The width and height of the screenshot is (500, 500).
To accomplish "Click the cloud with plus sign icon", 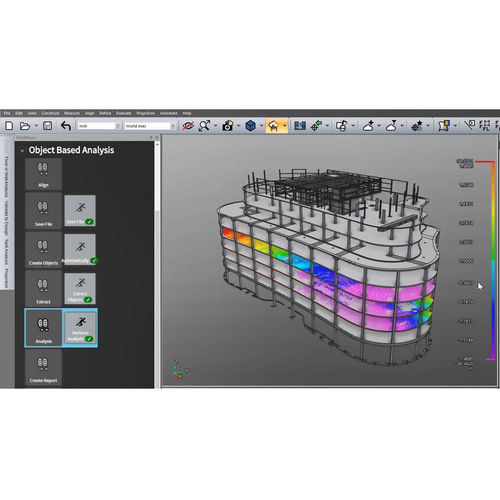I will point(368,126).
